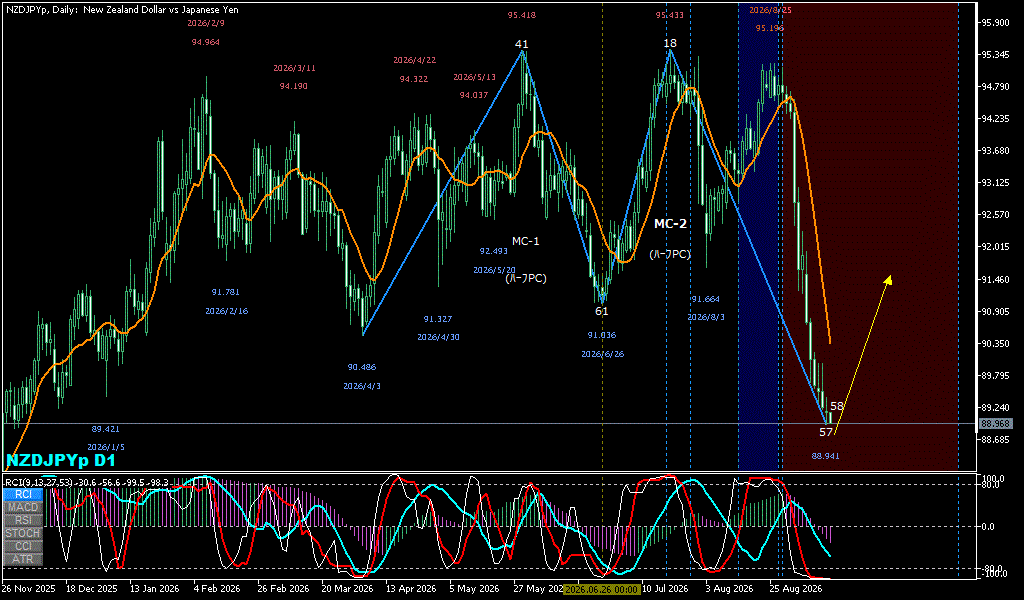Click '93.125' on the price scale
1024x600 pixels.
click(x=996, y=183)
